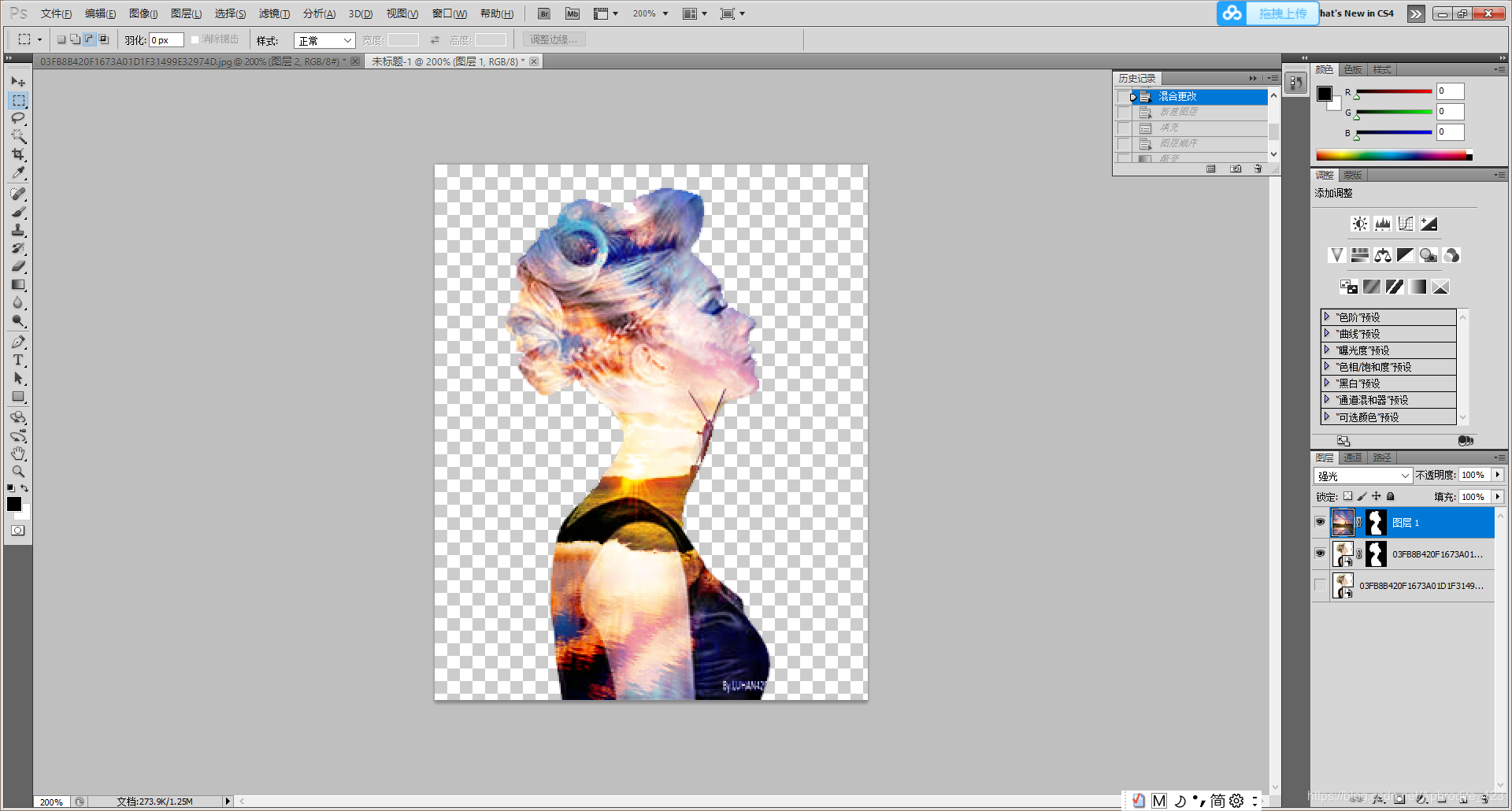Click the foreground color swatch in toolbox
The image size is (1512, 811).
[13, 504]
